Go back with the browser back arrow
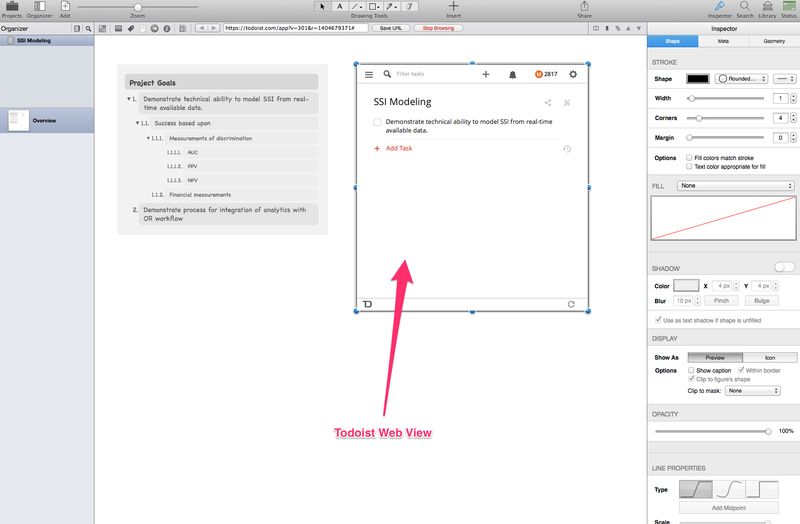The height and width of the screenshot is (524, 800). coord(202,28)
